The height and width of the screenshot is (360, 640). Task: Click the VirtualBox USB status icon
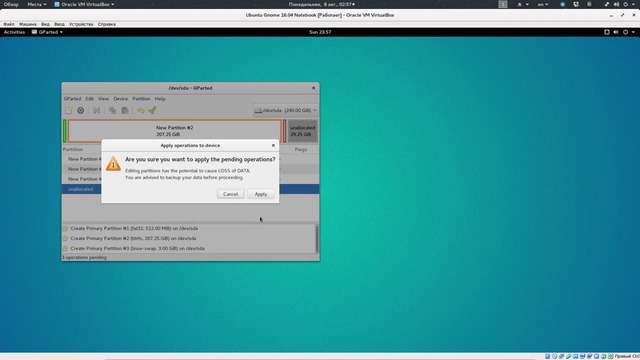click(x=568, y=356)
